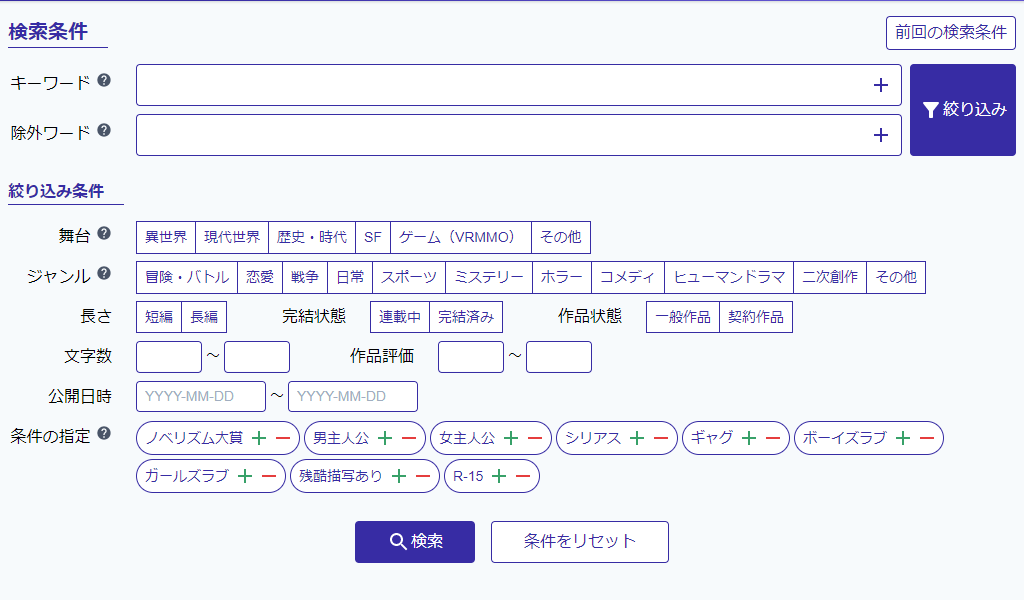Open help icon next to キーワード
The height and width of the screenshot is (600, 1024).
tap(104, 81)
